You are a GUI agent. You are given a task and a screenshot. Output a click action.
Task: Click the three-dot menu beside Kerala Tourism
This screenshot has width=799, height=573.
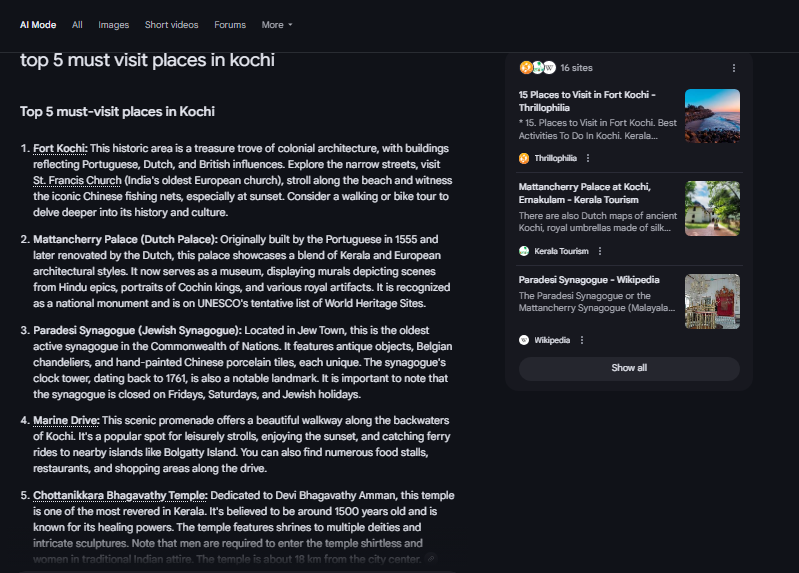(600, 251)
